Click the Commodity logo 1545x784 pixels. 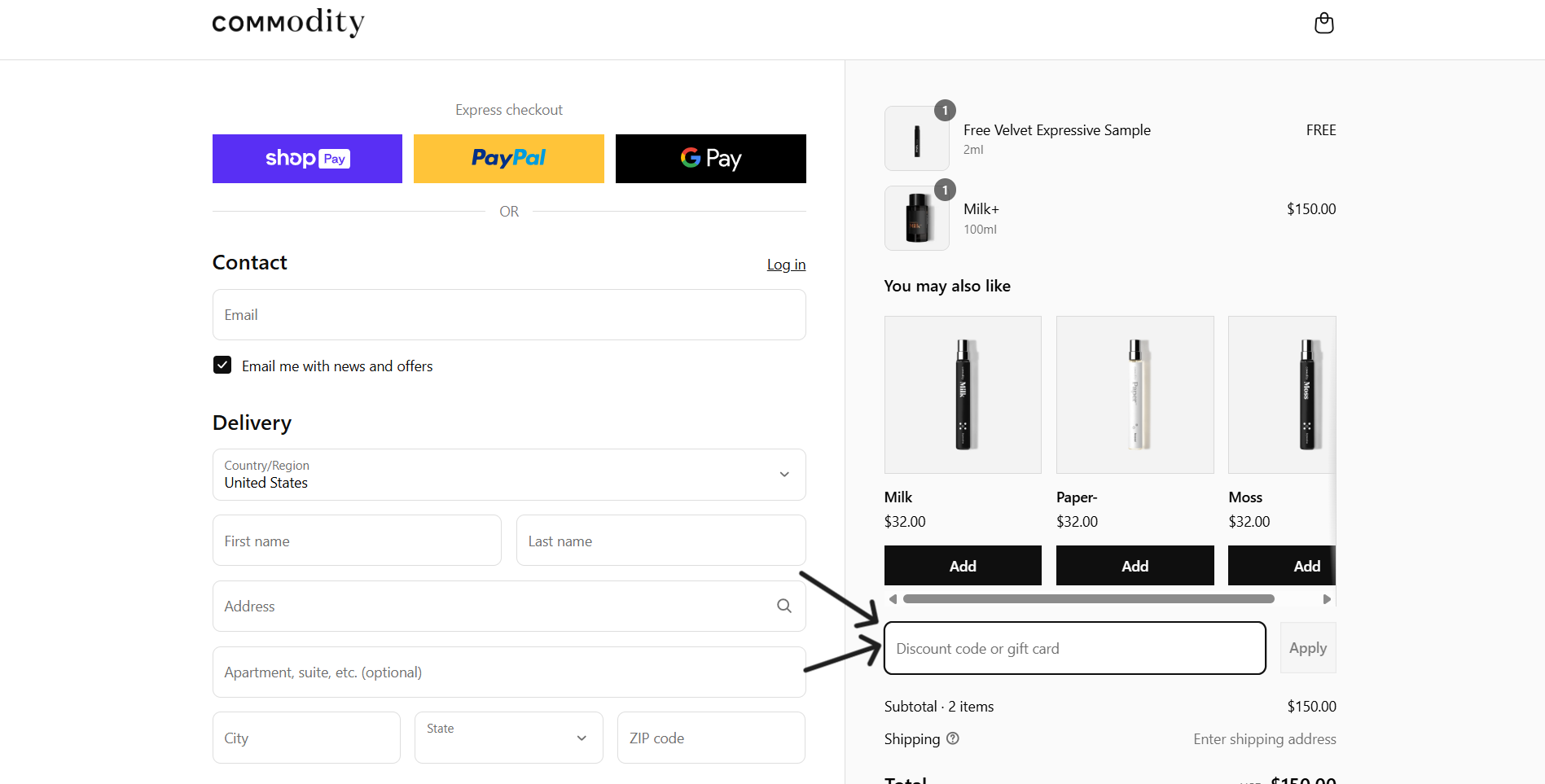click(287, 22)
